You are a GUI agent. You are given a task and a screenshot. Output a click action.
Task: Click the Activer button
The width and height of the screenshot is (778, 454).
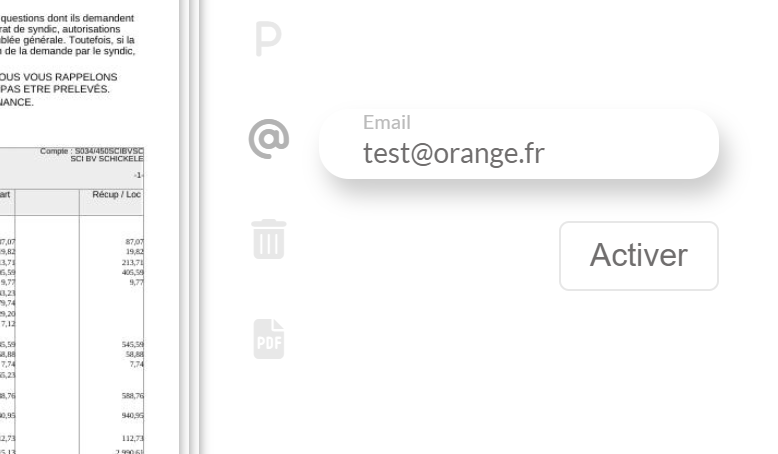(639, 256)
